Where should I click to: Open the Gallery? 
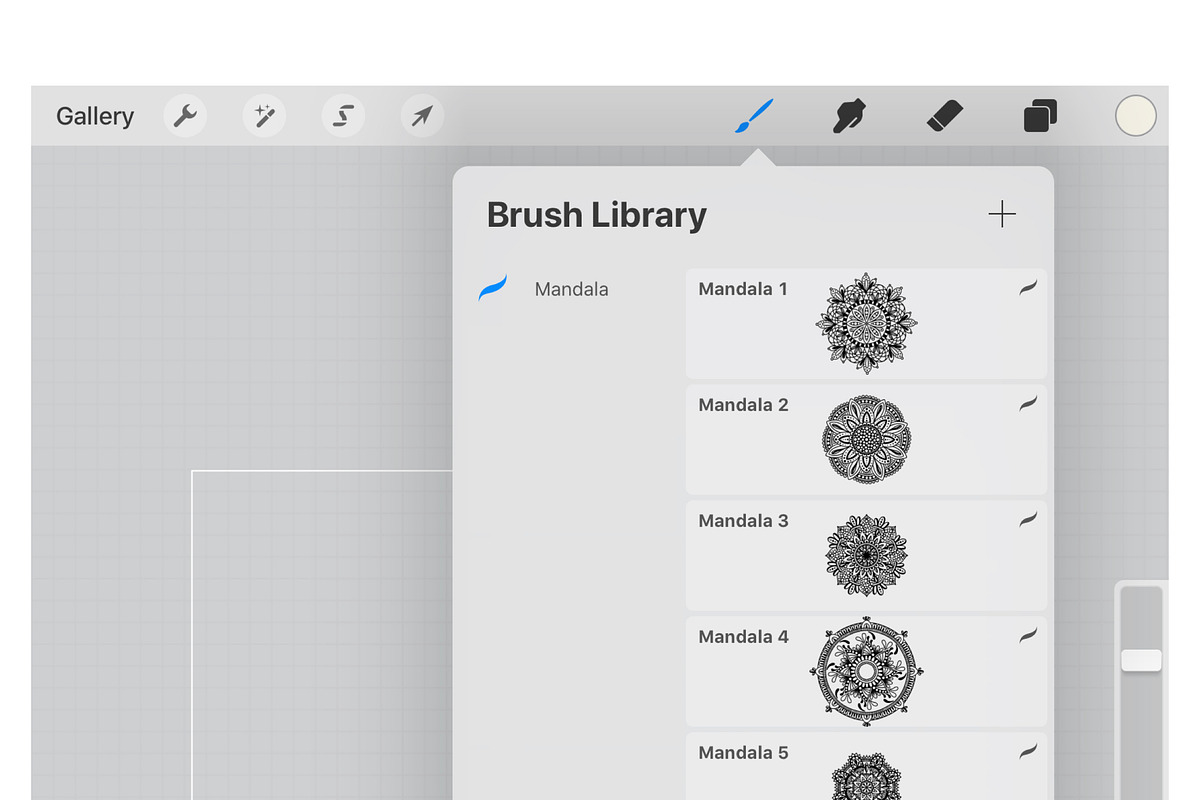[95, 116]
